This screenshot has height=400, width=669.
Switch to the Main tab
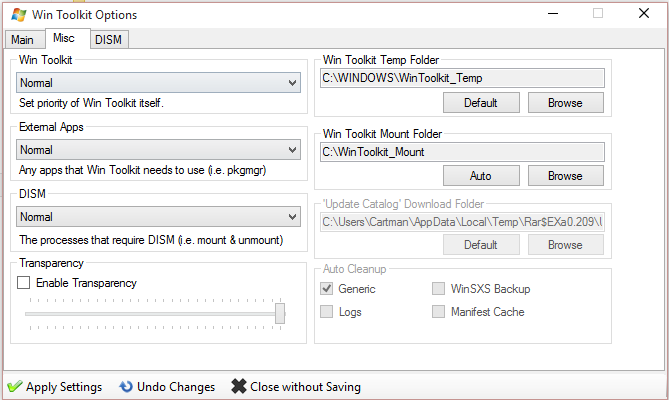[23, 40]
